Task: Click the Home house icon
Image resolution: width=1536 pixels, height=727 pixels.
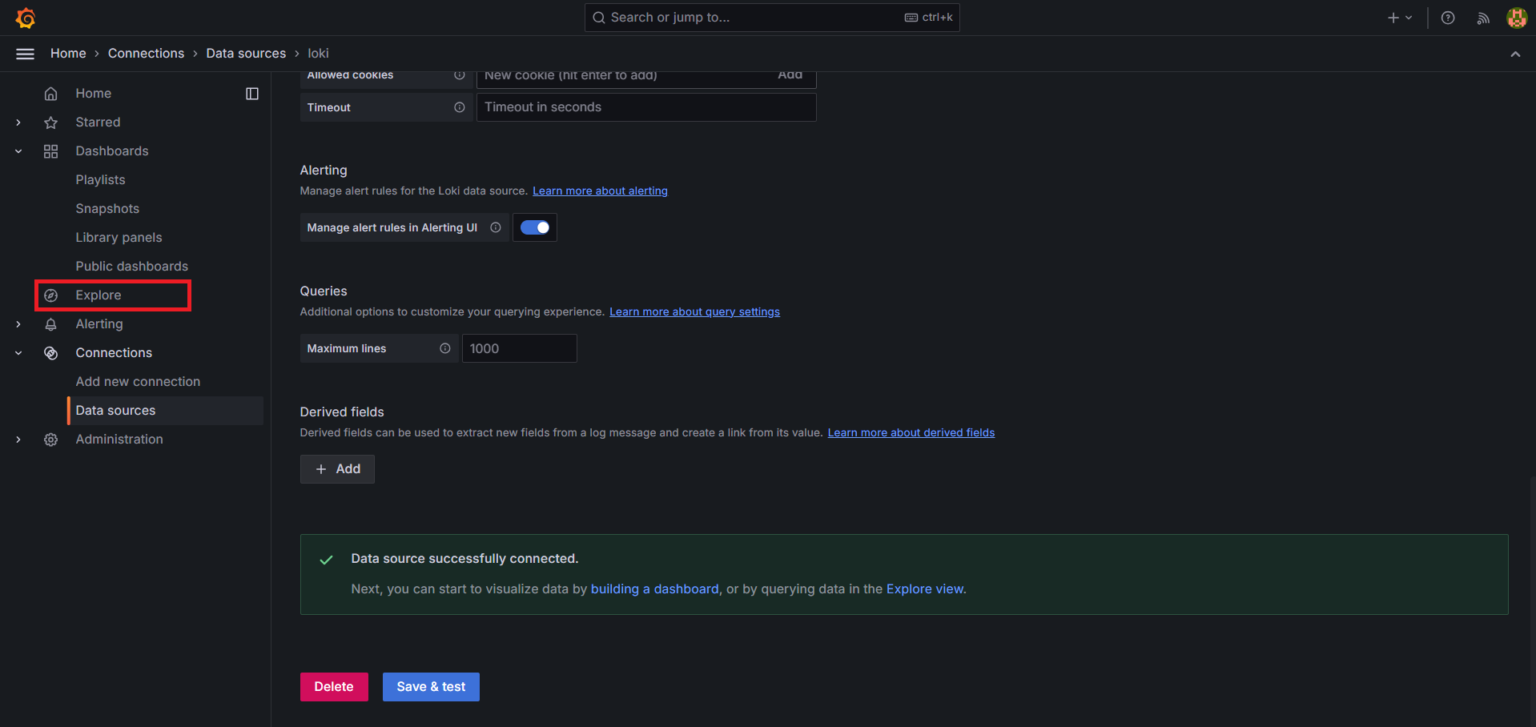Action: pos(51,92)
